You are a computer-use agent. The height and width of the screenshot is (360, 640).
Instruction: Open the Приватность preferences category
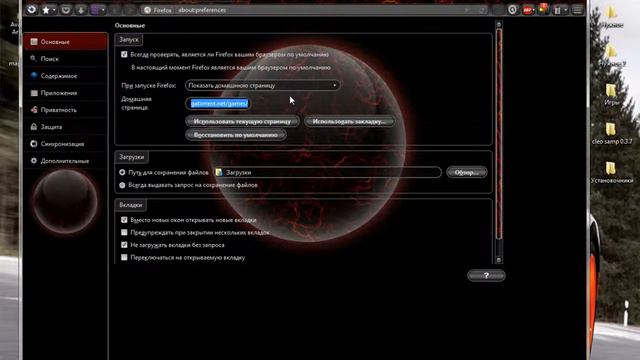[66, 110]
